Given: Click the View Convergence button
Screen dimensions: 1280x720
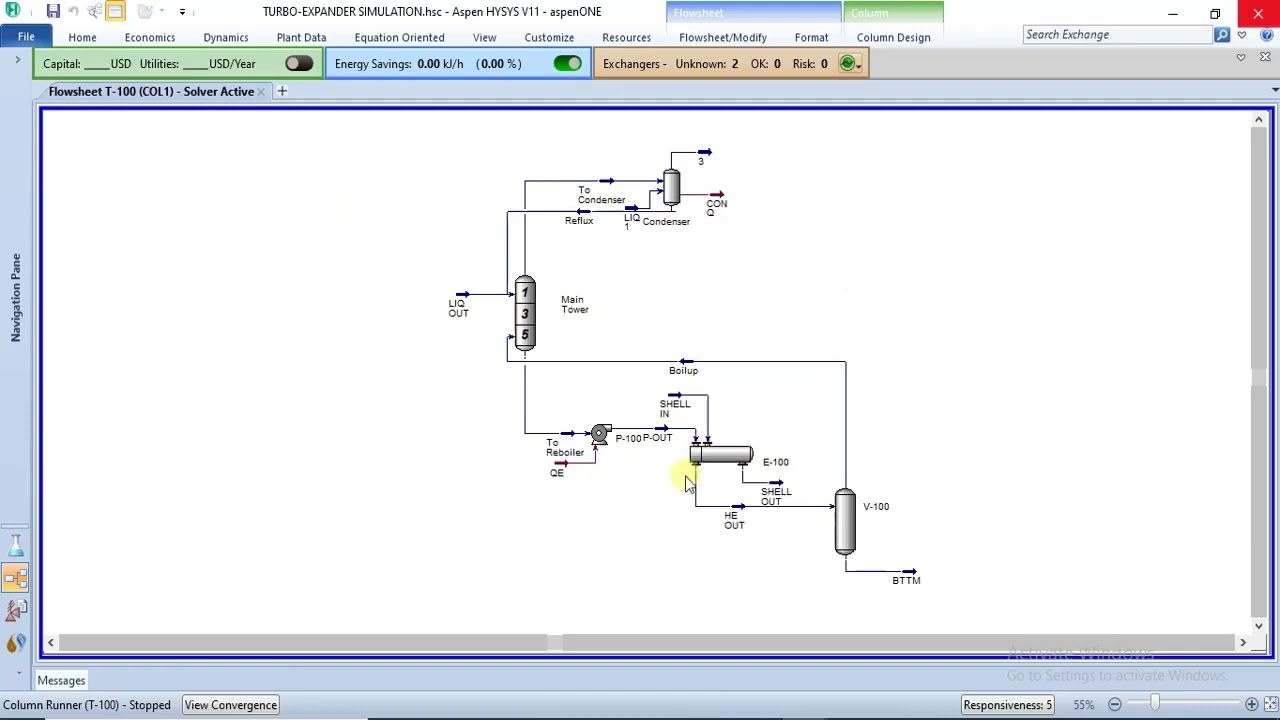Looking at the screenshot, I should click(x=230, y=705).
